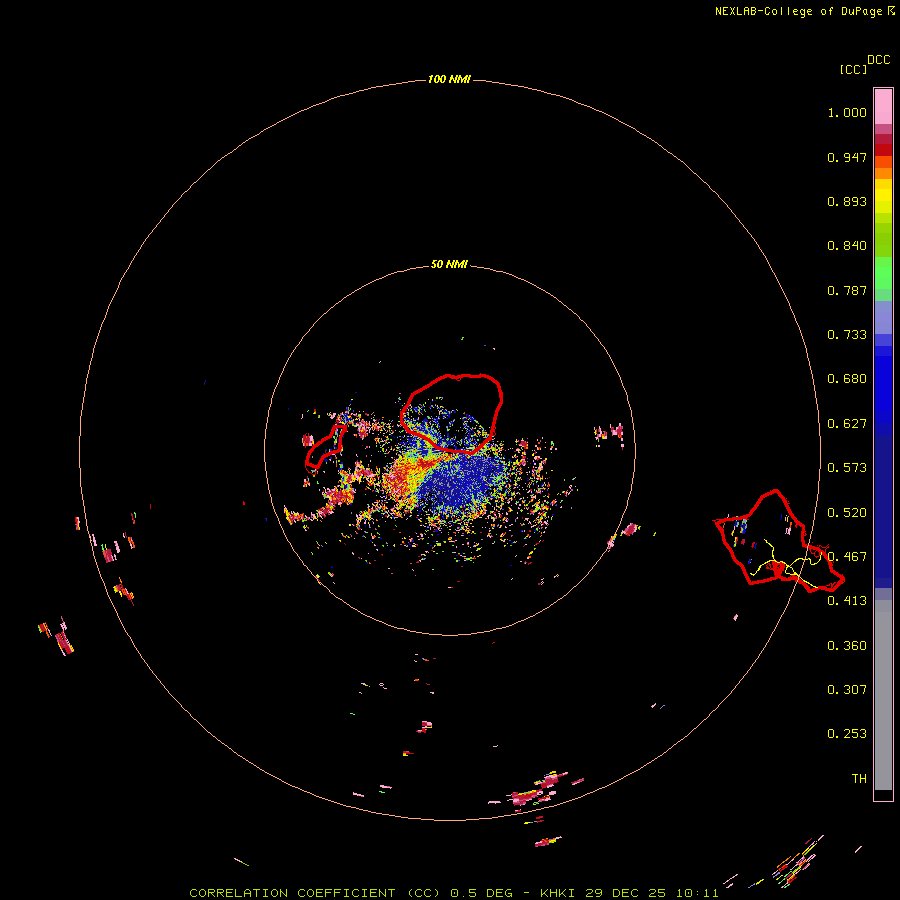Click the TH threshold label
Viewport: 900px width, 900px height.
tap(859, 779)
